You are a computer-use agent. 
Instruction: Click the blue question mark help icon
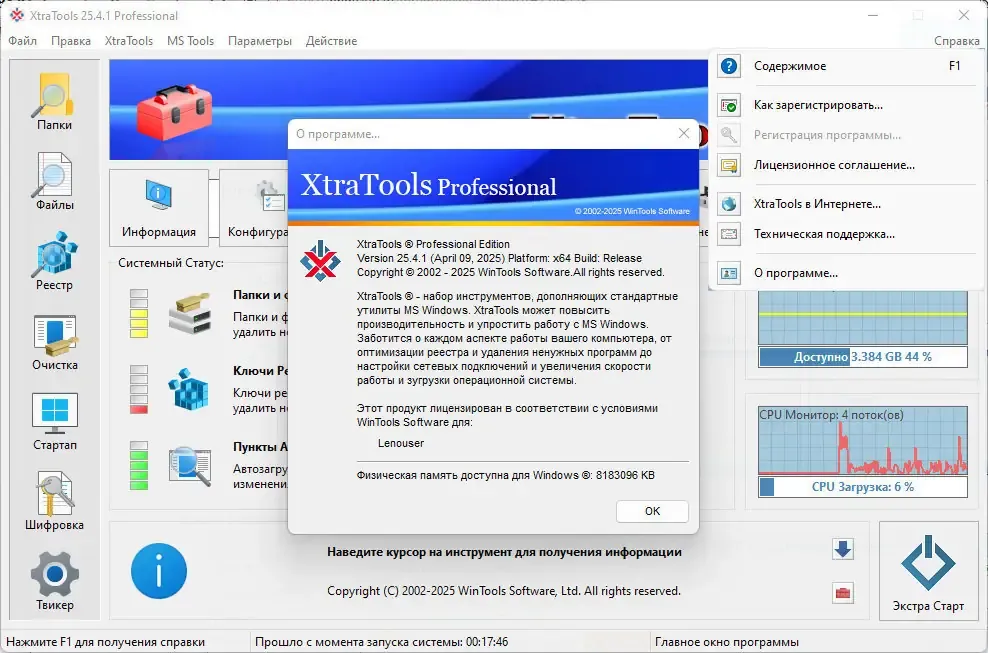tap(729, 66)
